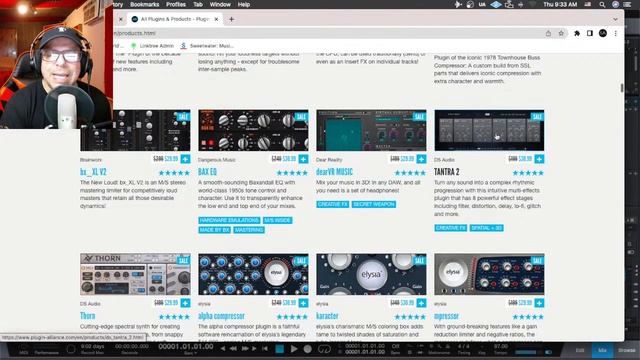The width and height of the screenshot is (640, 360).
Task: Open BAX EQ plugin thumbnail
Action: pyautogui.click(x=253, y=130)
